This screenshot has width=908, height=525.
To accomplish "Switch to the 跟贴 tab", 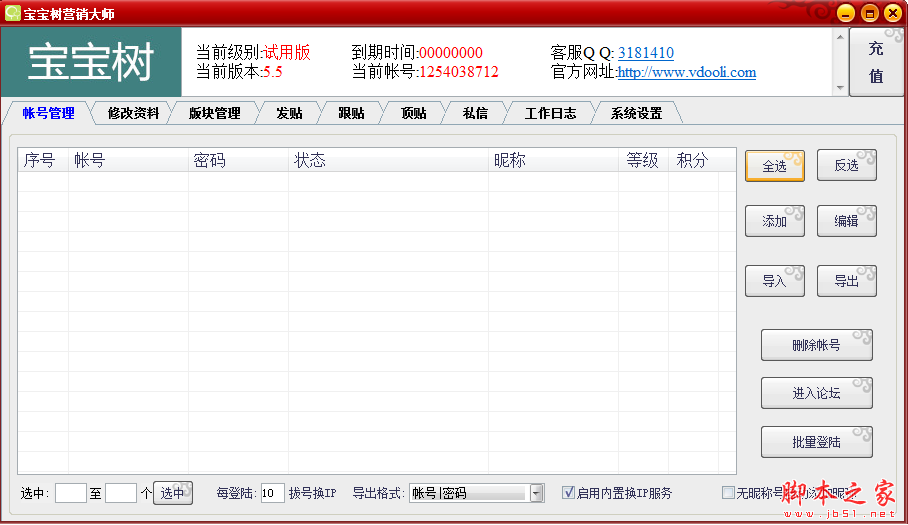I will coord(351,113).
